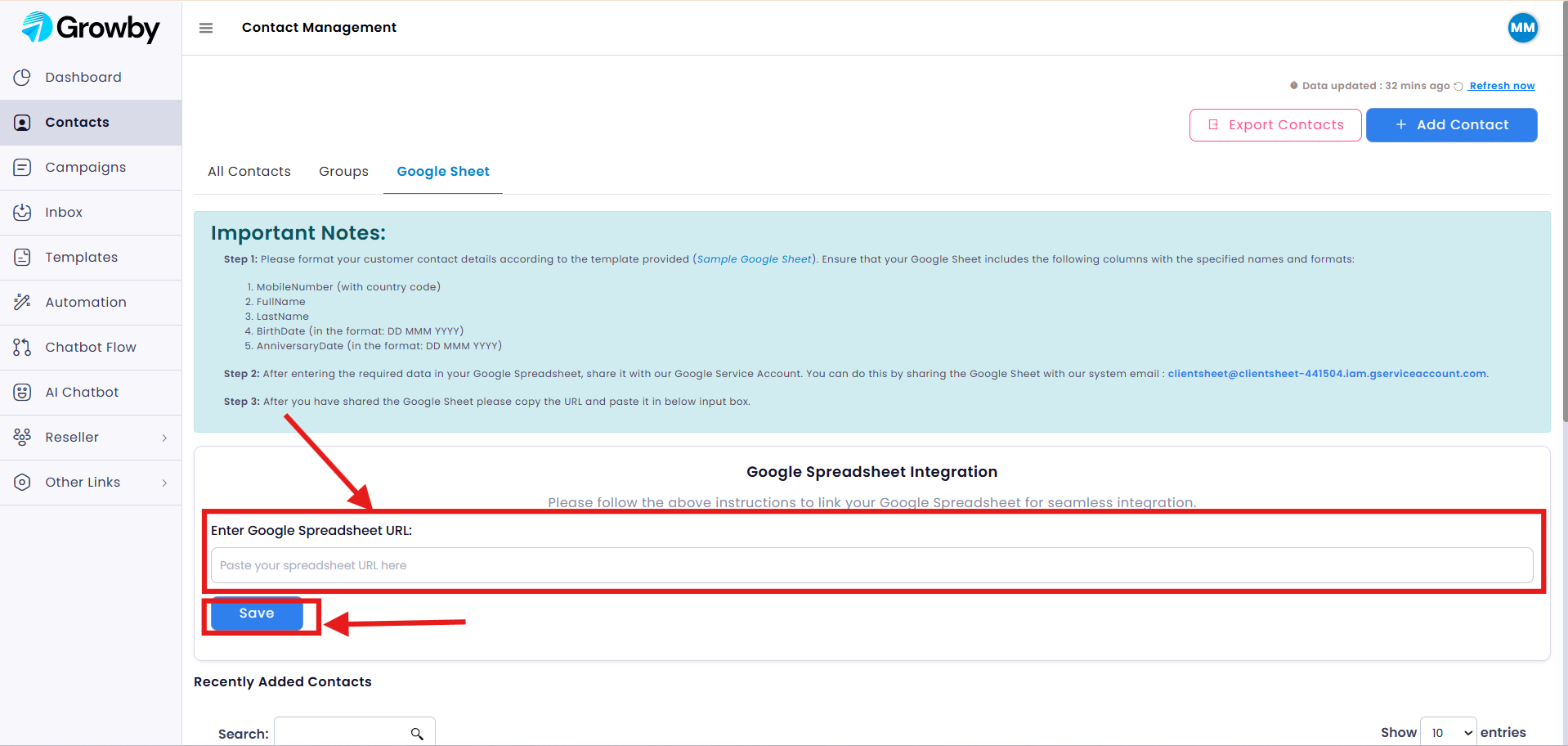The height and width of the screenshot is (746, 1568).
Task: Open the Show entries dropdown
Action: (1449, 732)
